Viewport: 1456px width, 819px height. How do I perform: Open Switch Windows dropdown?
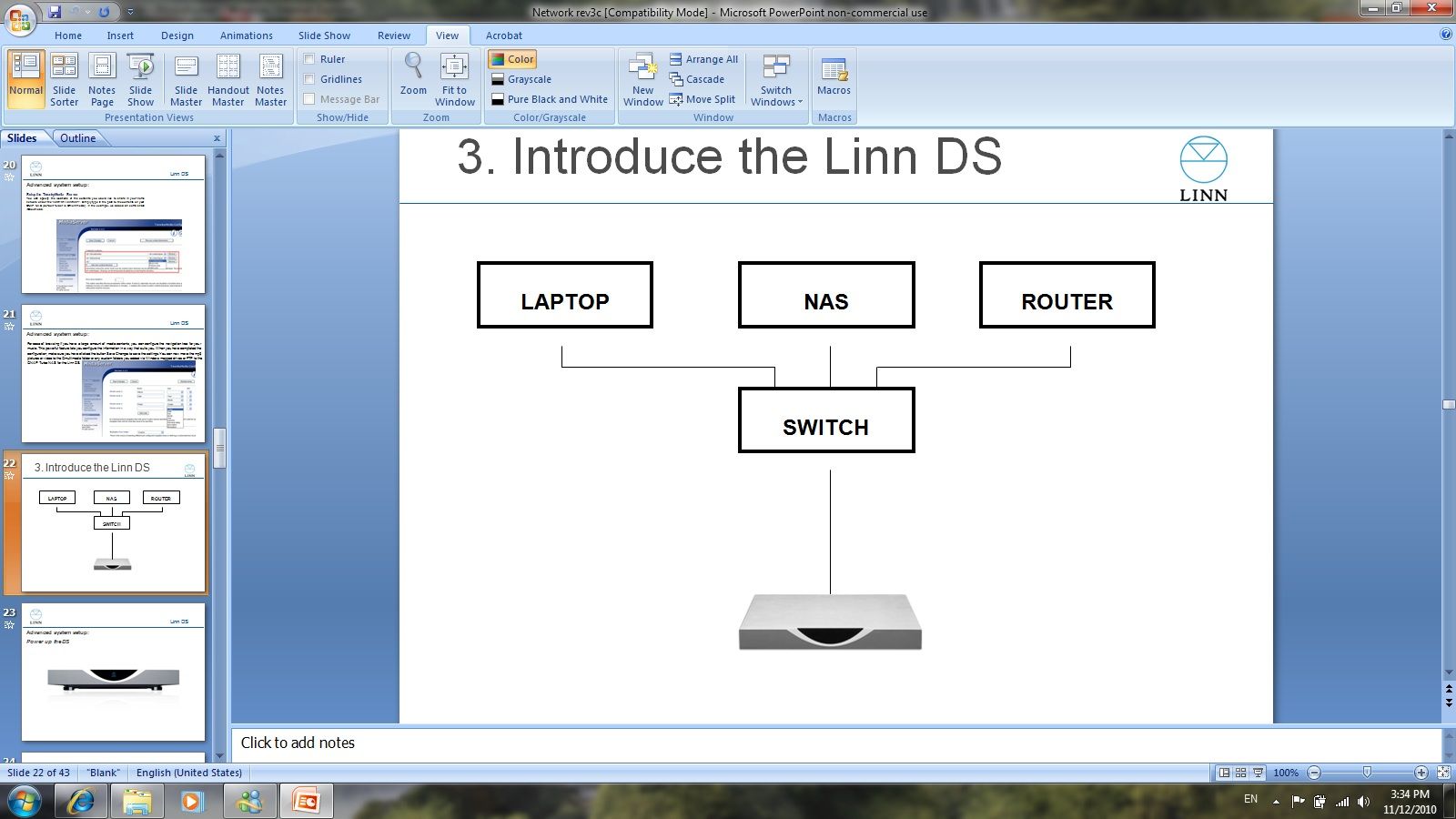[776, 79]
